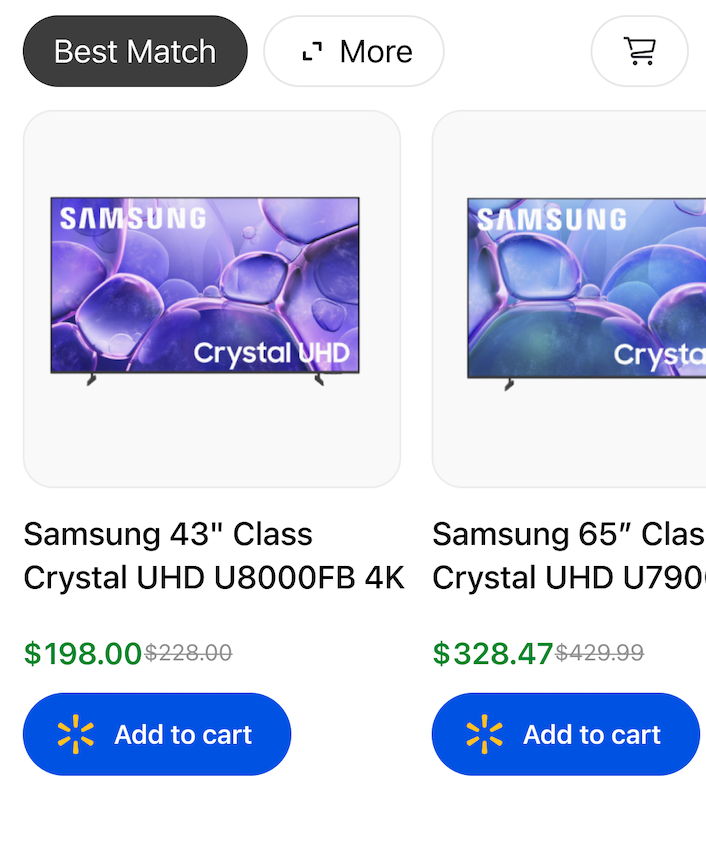Screen dimensions: 706x844
Task: Click the Samsung logo on the 43" TV image
Action: click(x=132, y=218)
